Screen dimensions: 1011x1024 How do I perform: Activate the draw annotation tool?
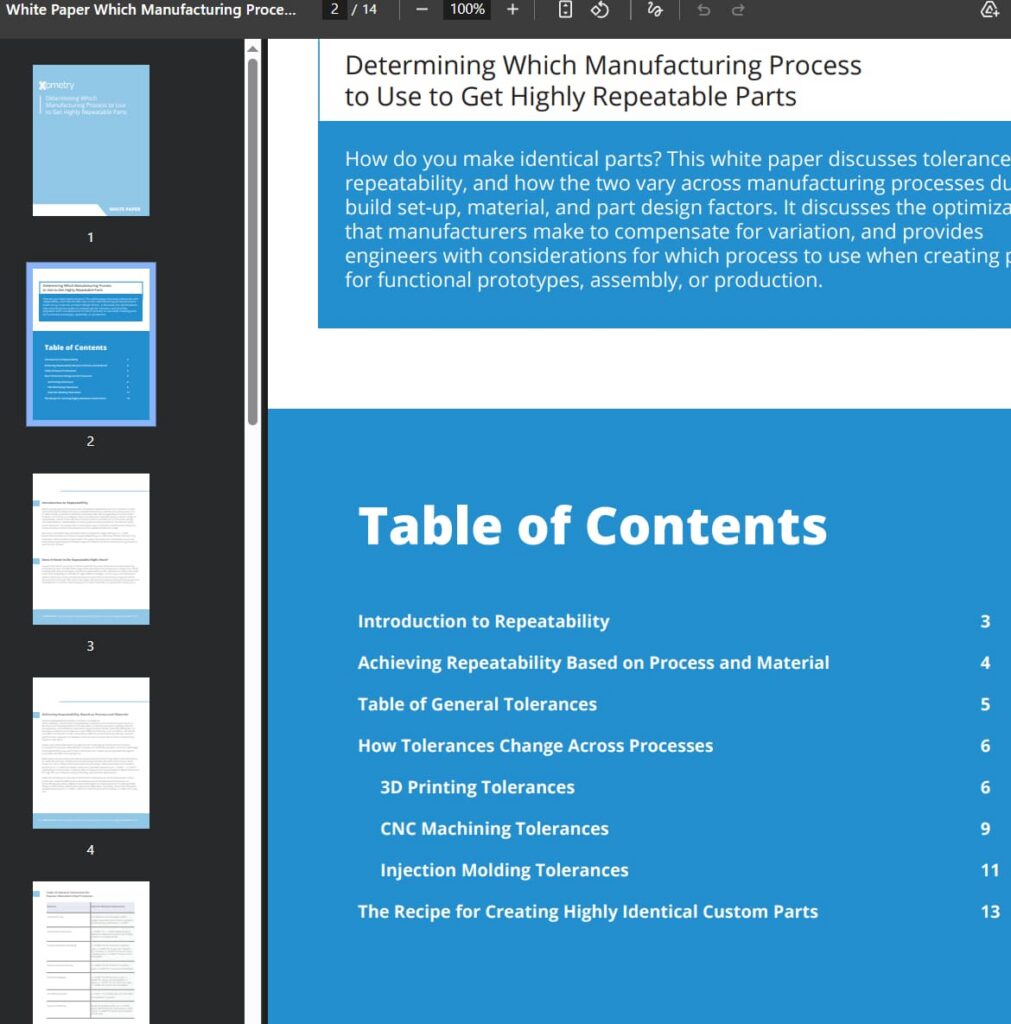(654, 10)
